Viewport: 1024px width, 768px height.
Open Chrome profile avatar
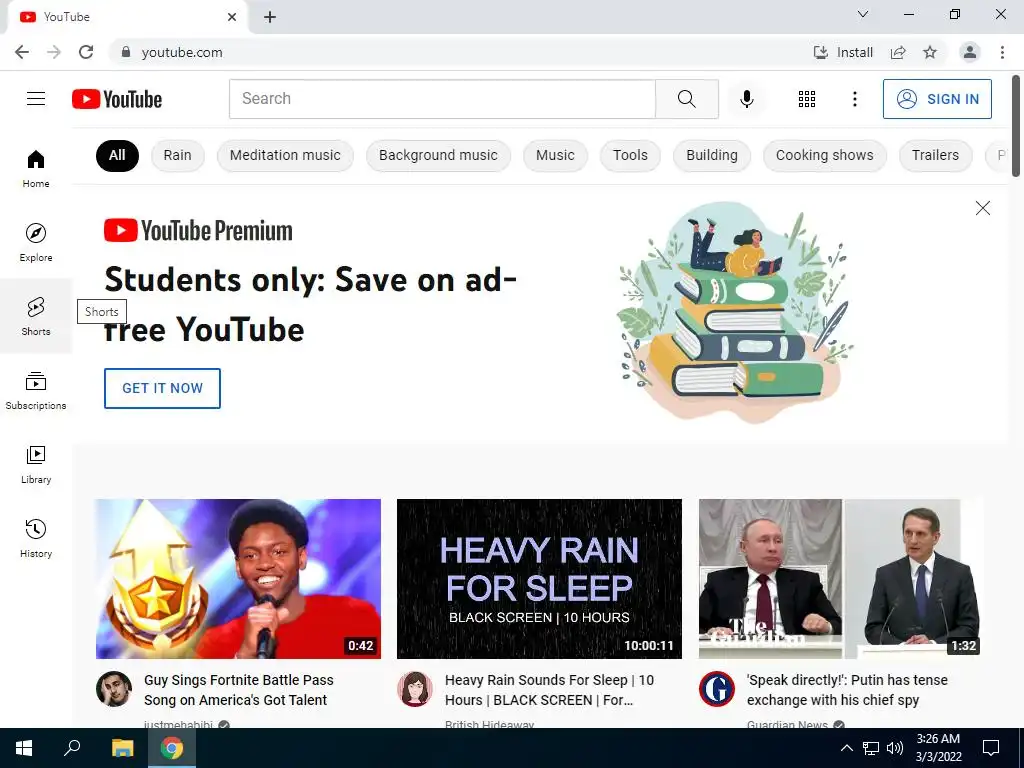pos(970,52)
